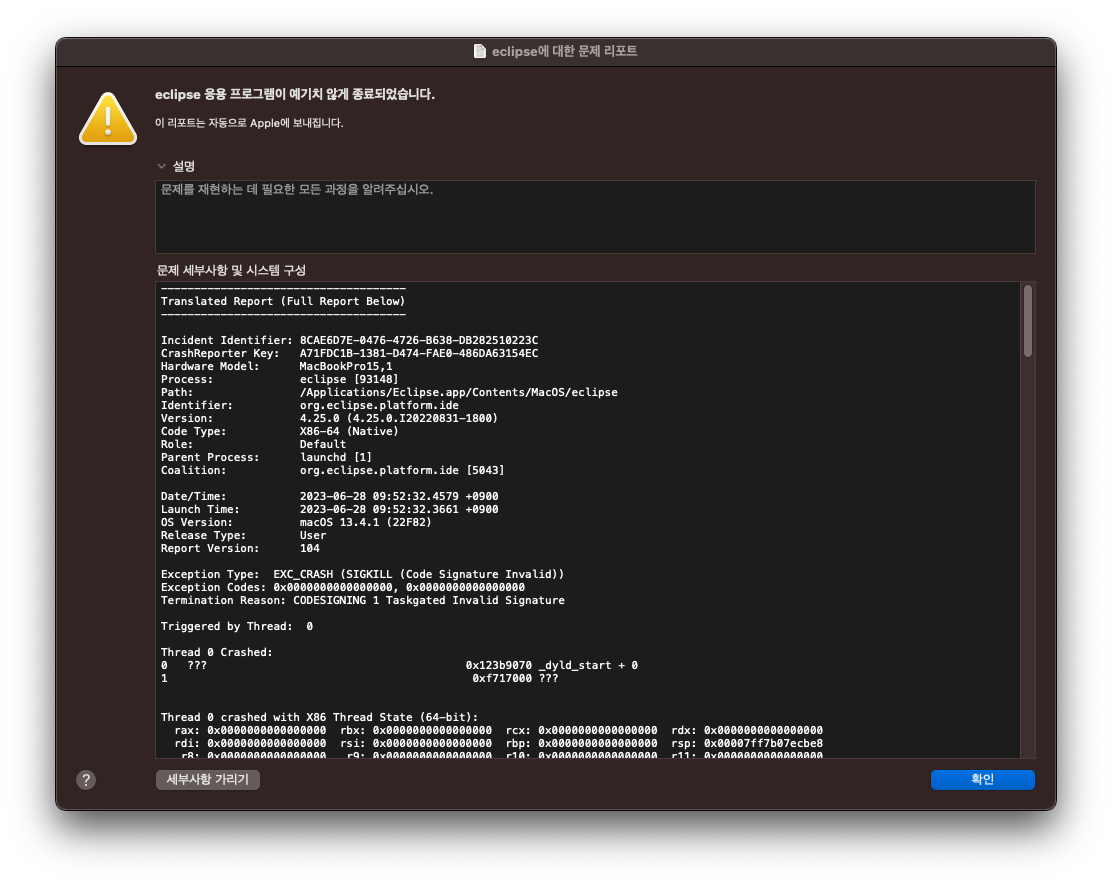Click the crash report vertical scrollbar thumb
This screenshot has height=884, width=1112.
point(1028,321)
